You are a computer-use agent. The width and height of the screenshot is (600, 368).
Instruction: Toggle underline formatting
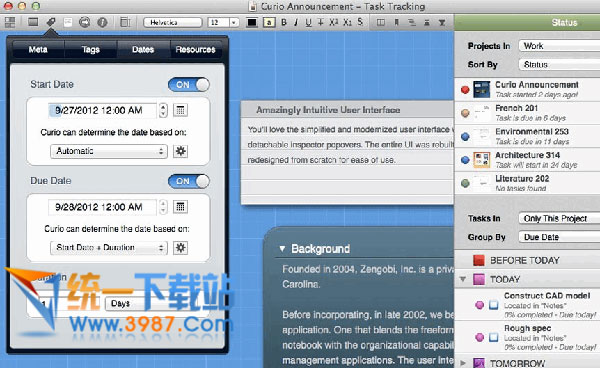(x=308, y=23)
